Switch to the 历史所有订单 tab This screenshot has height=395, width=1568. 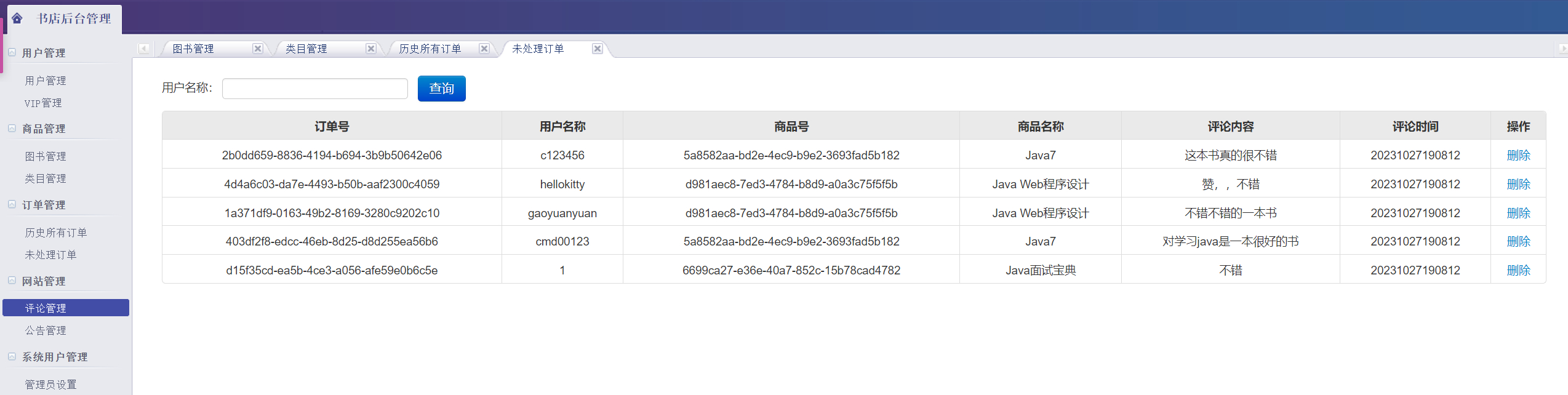430,49
